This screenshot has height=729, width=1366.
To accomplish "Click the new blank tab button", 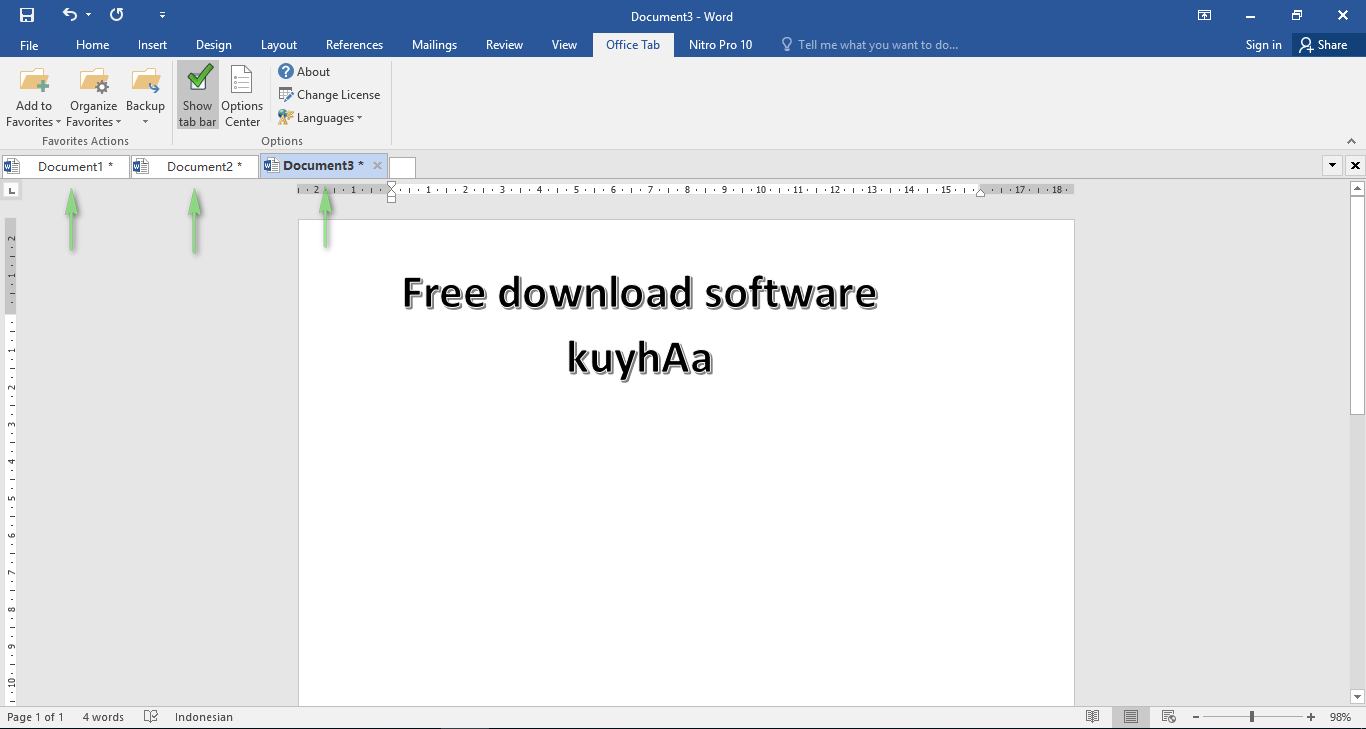I will (x=403, y=167).
